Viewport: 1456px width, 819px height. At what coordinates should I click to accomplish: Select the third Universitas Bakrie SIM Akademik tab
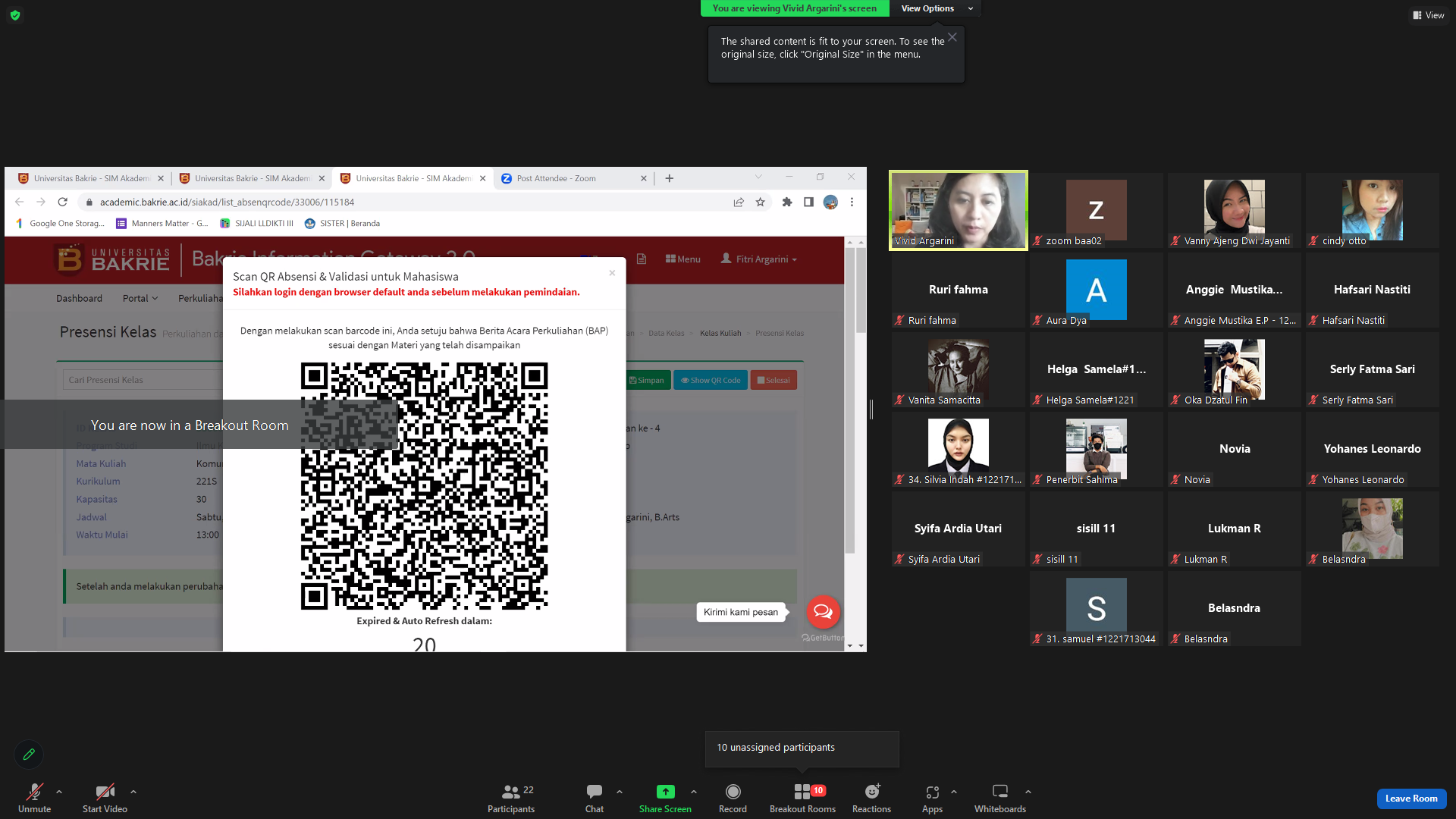click(x=413, y=178)
